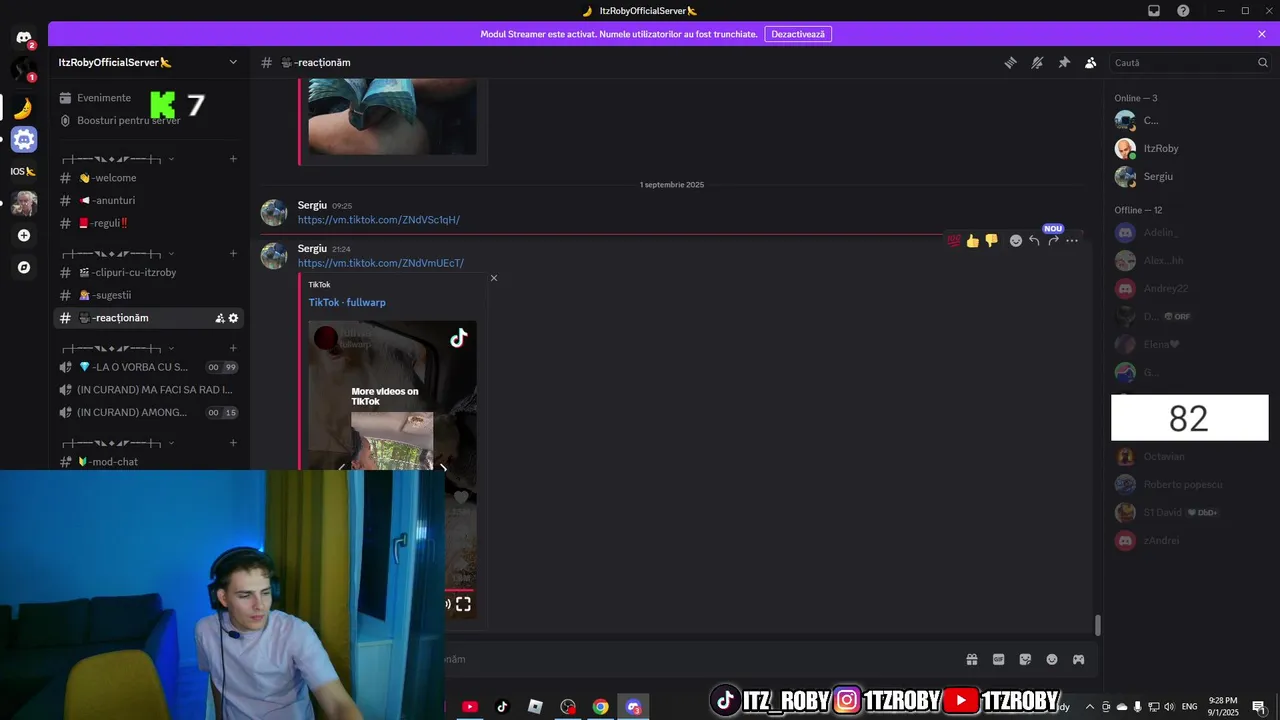This screenshot has height=720, width=1280.
Task: Forward Sergiu's message
Action: 1053,240
